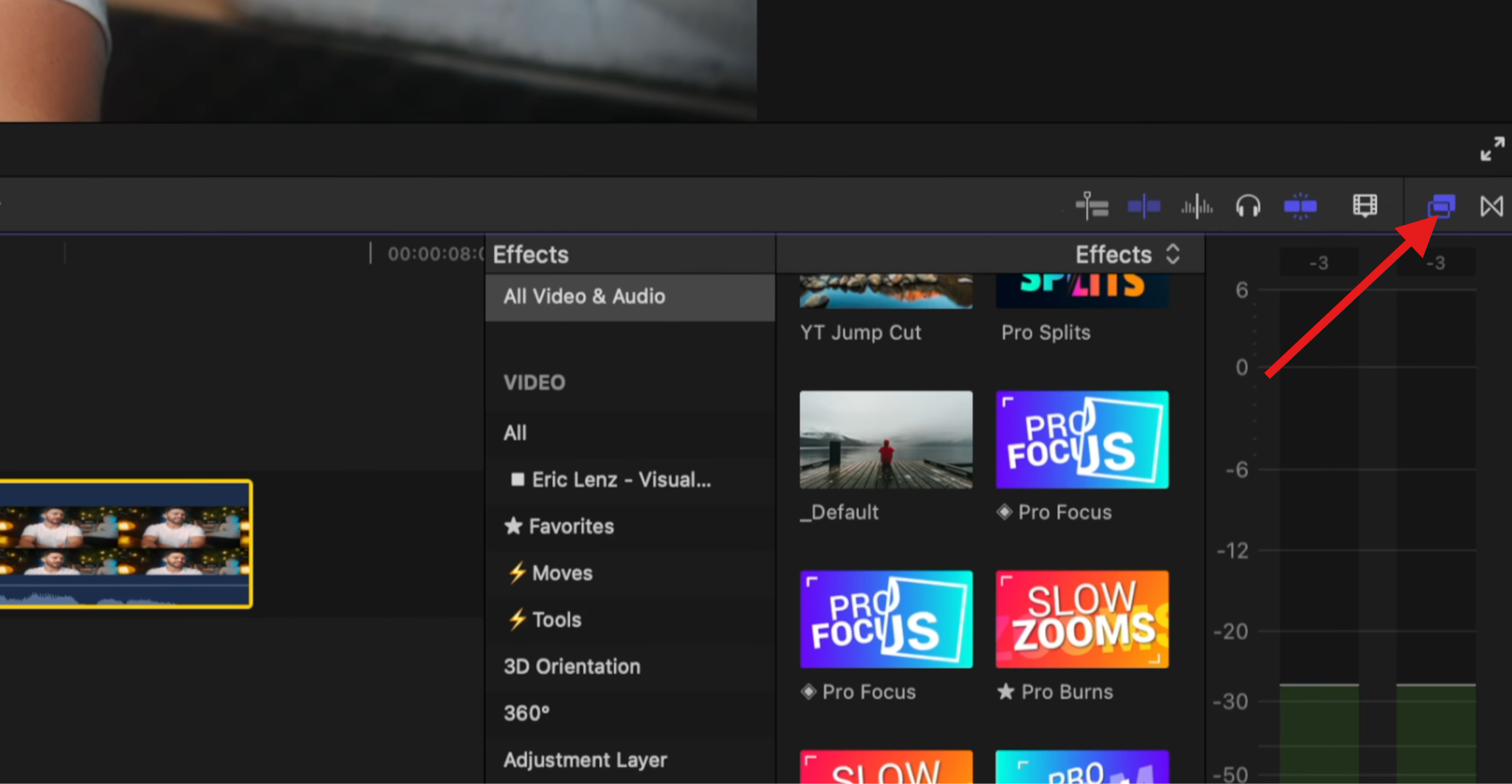The image size is (1512, 784).
Task: Toggle snapping with the blue clips icon
Action: [1299, 207]
